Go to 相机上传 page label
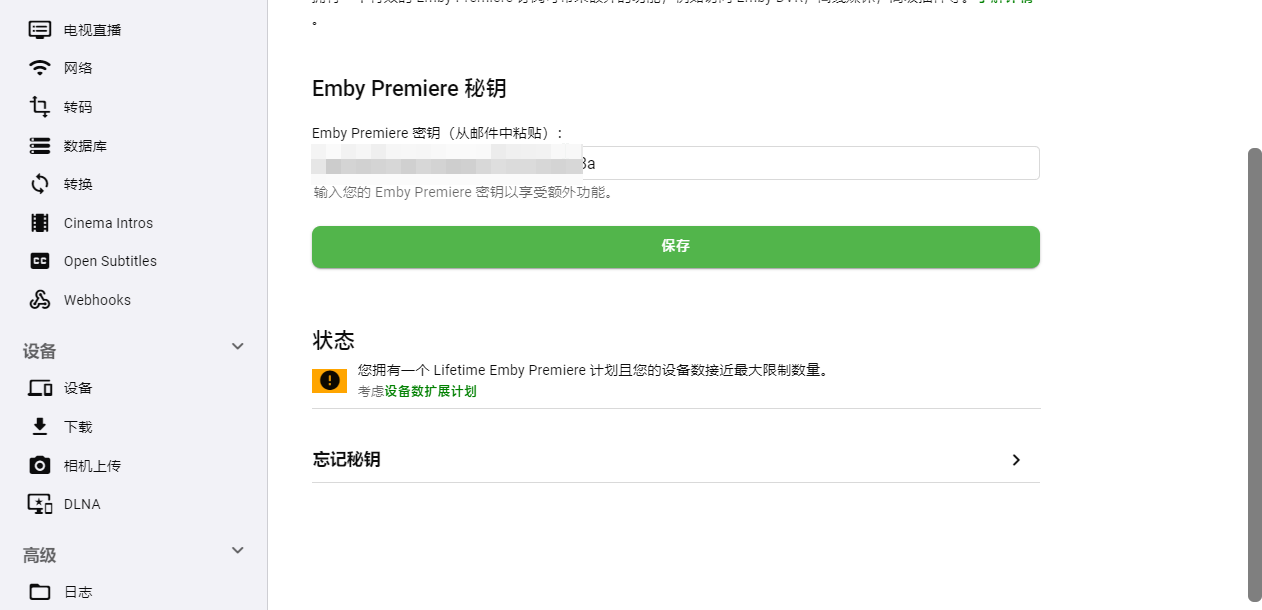The image size is (1262, 610). [93, 466]
